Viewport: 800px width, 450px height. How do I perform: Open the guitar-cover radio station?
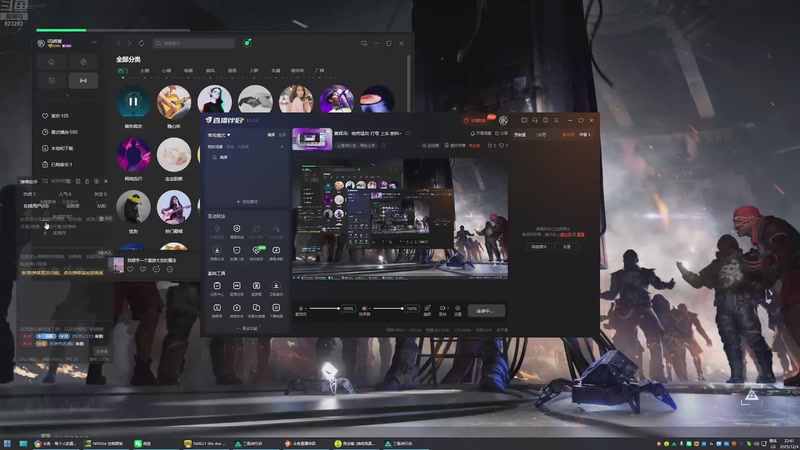click(174, 102)
